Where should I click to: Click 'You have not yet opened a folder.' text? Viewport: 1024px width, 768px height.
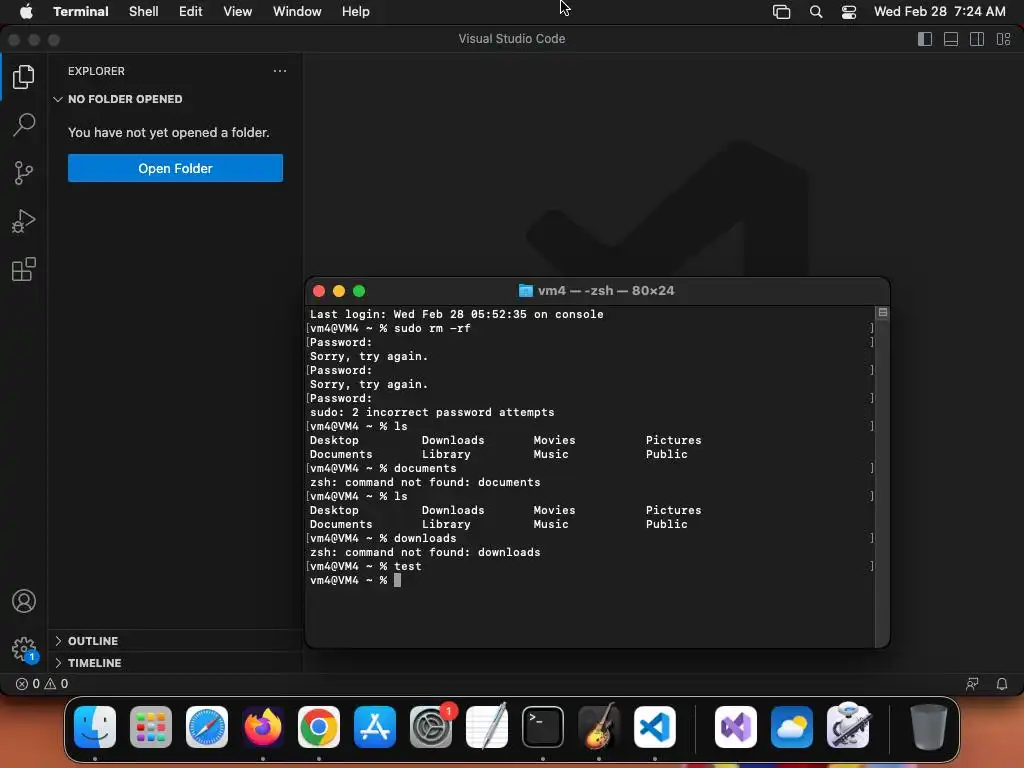click(x=168, y=133)
